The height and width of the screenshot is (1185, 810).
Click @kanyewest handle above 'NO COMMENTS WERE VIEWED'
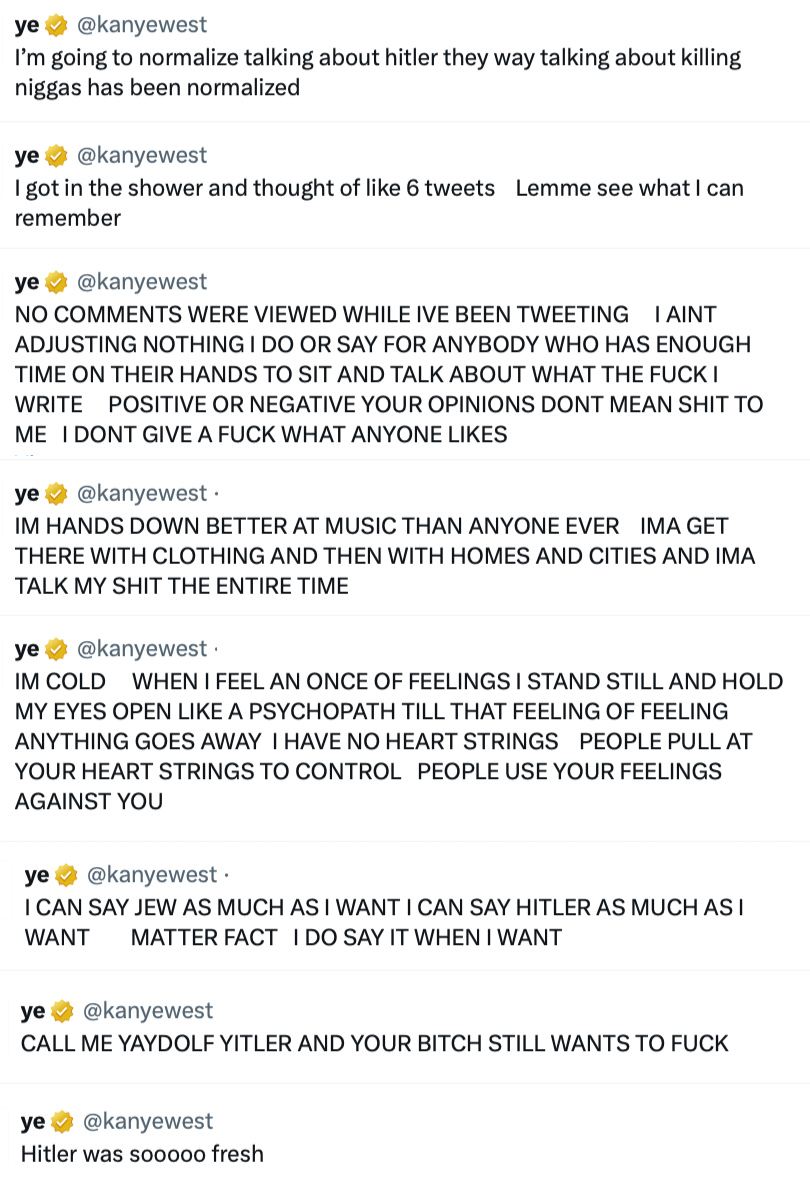coord(142,281)
